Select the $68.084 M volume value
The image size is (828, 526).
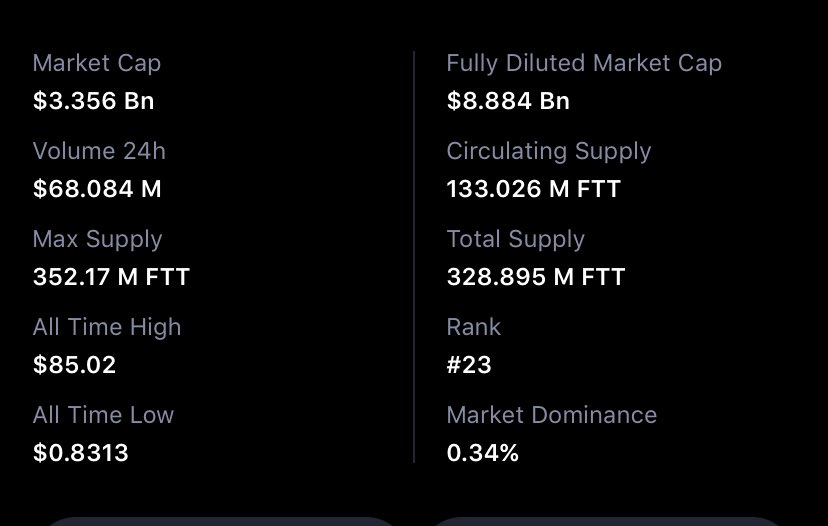click(97, 189)
